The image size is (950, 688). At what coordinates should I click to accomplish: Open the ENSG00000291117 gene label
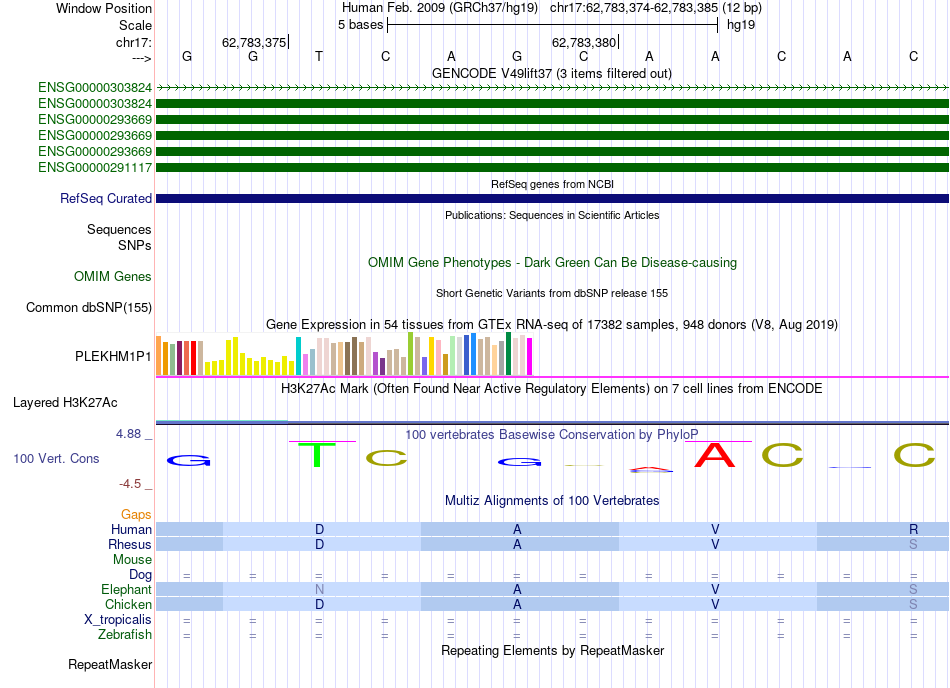pyautogui.click(x=95, y=168)
